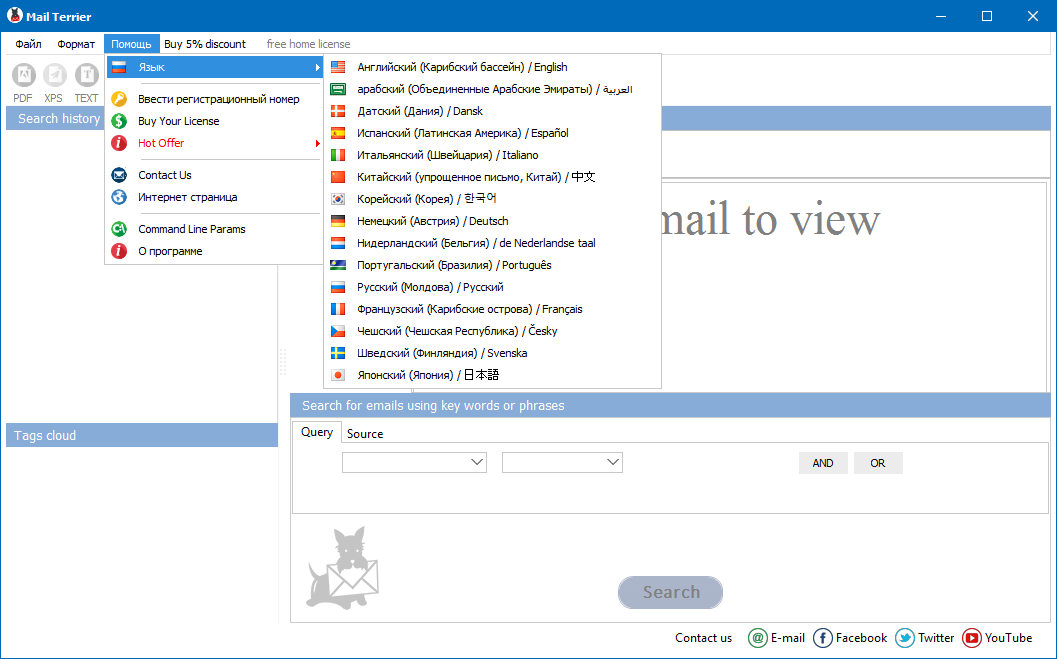Click Buy 5% discount menu item
Image resolution: width=1057 pixels, height=659 pixels.
click(205, 44)
